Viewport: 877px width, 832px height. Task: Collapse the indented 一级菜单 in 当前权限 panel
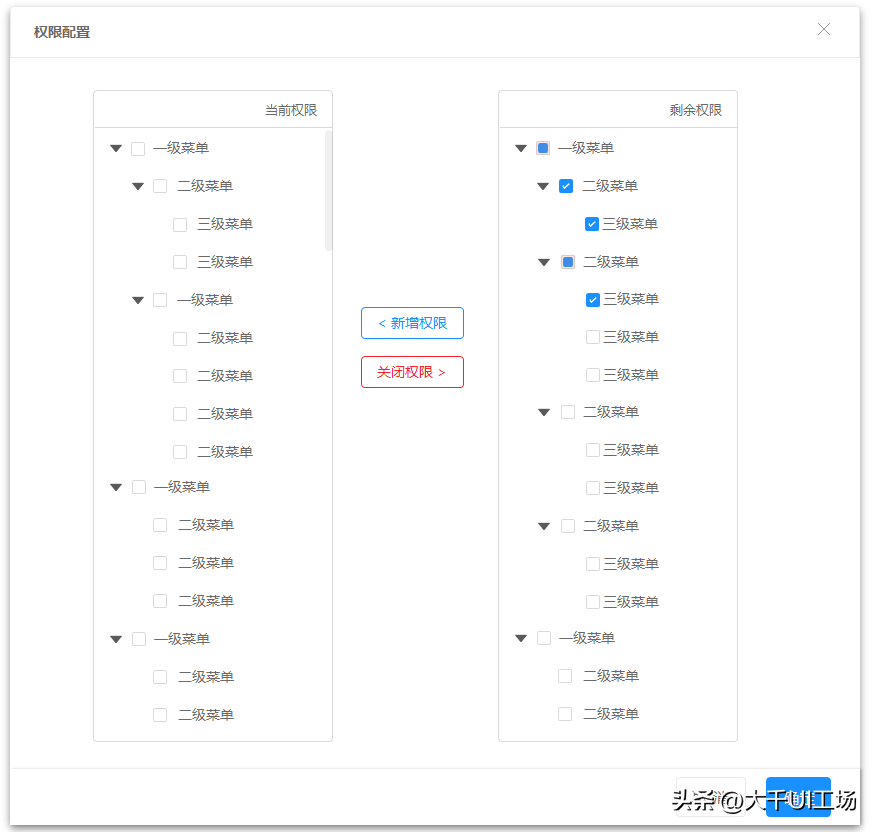coord(138,300)
